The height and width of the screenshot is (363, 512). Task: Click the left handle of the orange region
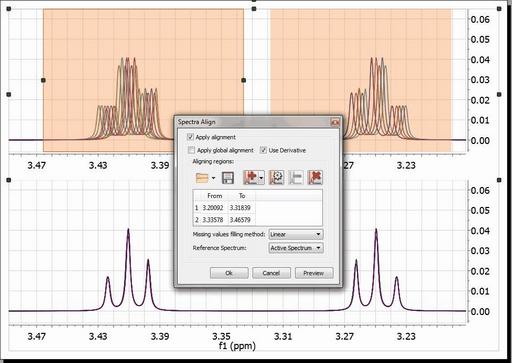[x=43, y=80]
